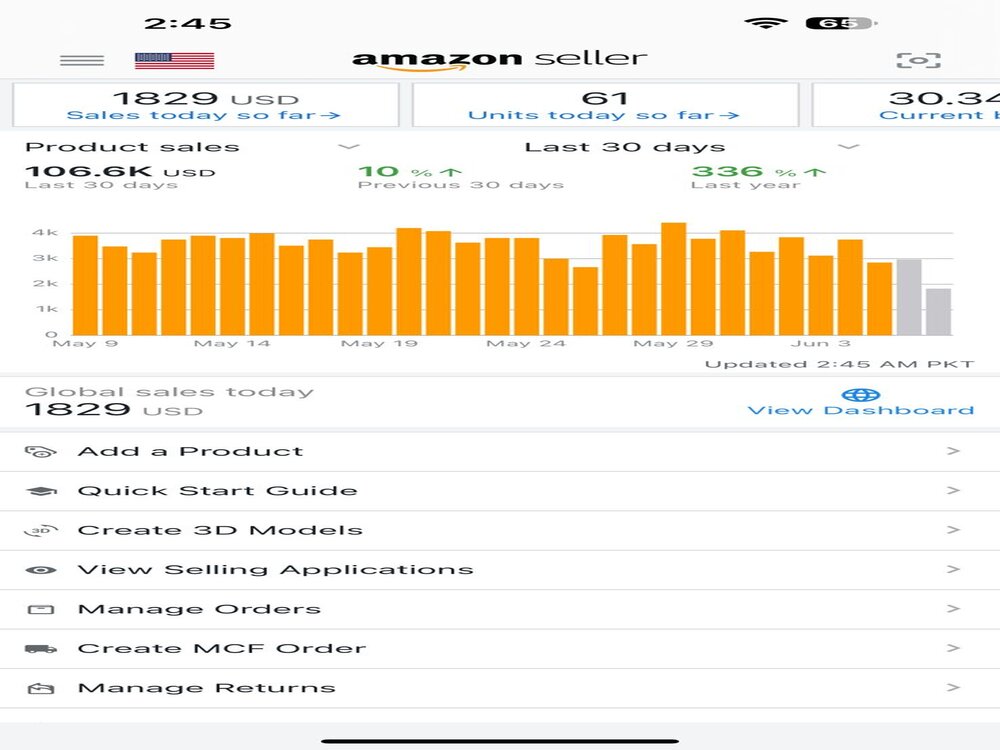Open View Selling Applications
The image size is (1000, 750).
(500, 570)
